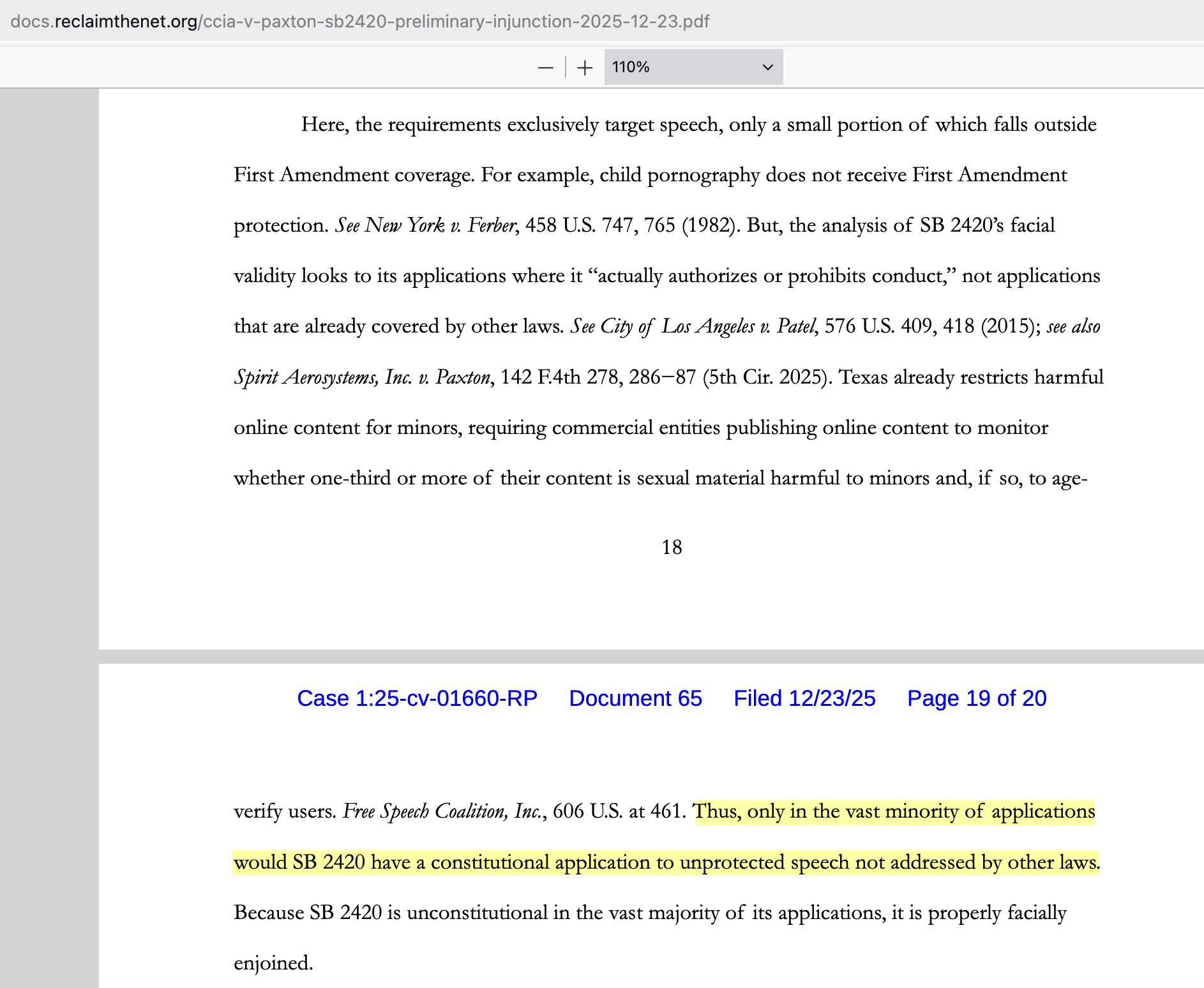The width and height of the screenshot is (1204, 988).
Task: Click the line starting 'Here, the requirements exclusively'
Action: tap(698, 124)
